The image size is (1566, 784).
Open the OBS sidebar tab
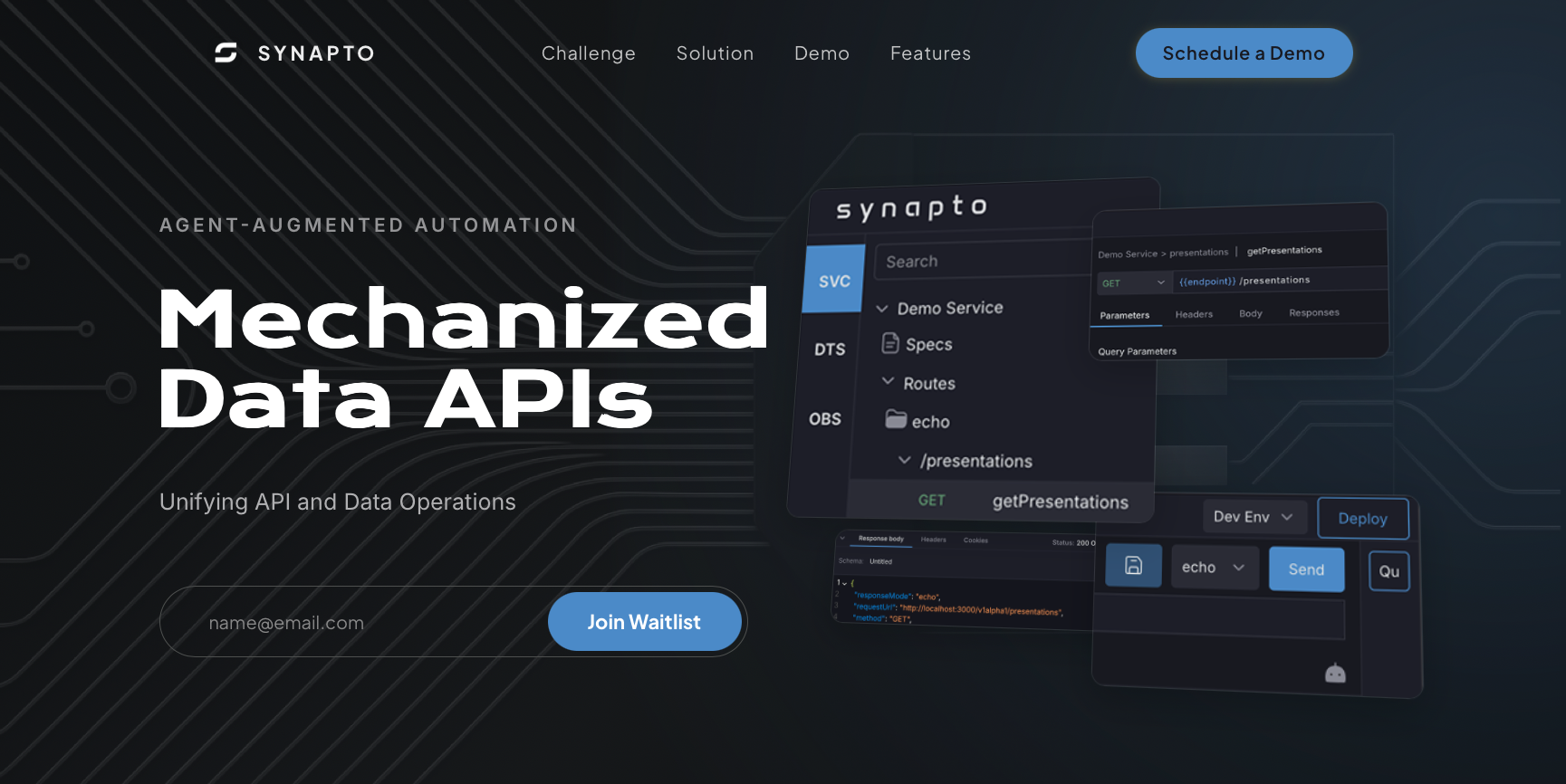[825, 419]
